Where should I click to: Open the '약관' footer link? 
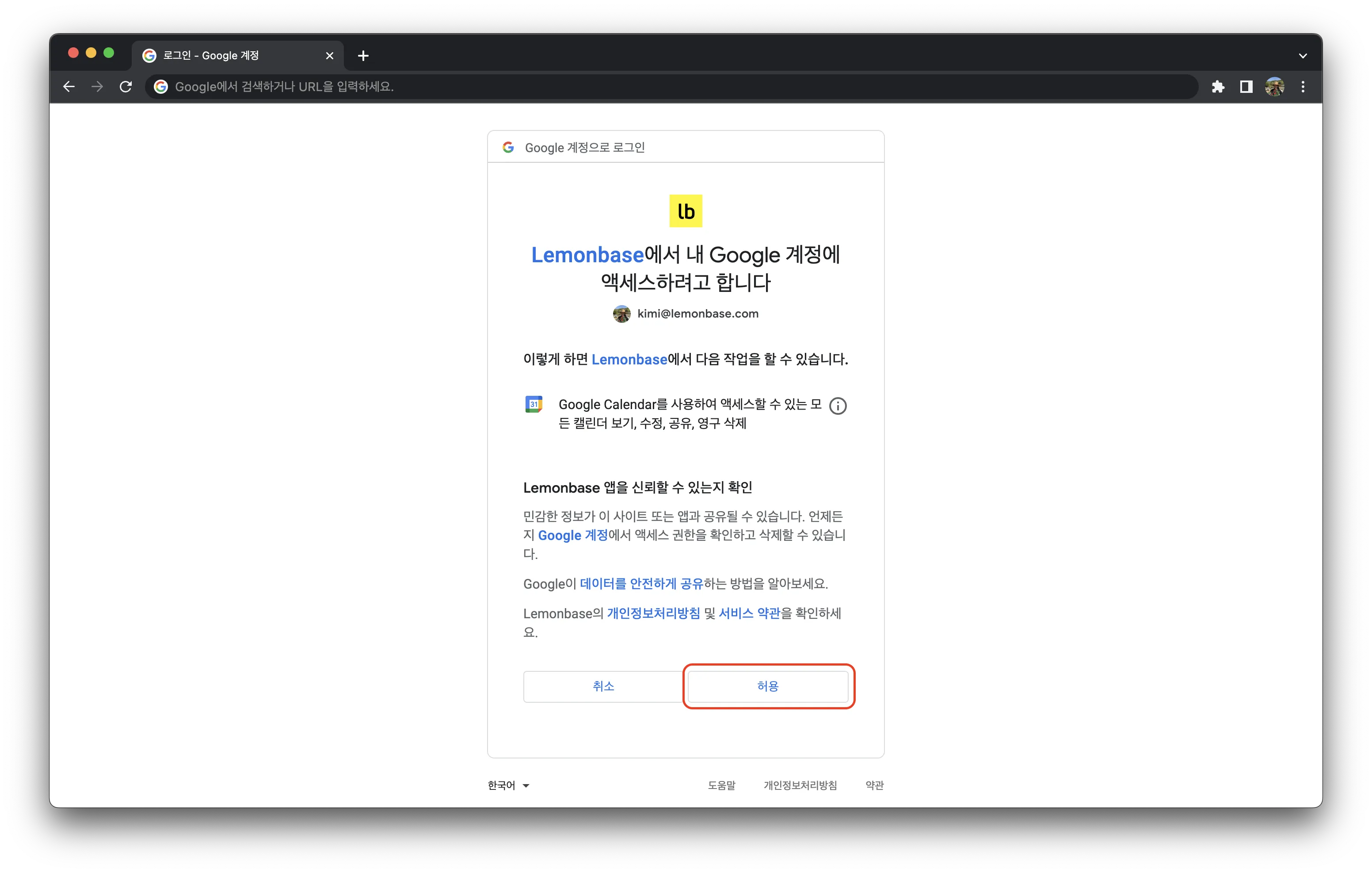pyautogui.click(x=875, y=786)
